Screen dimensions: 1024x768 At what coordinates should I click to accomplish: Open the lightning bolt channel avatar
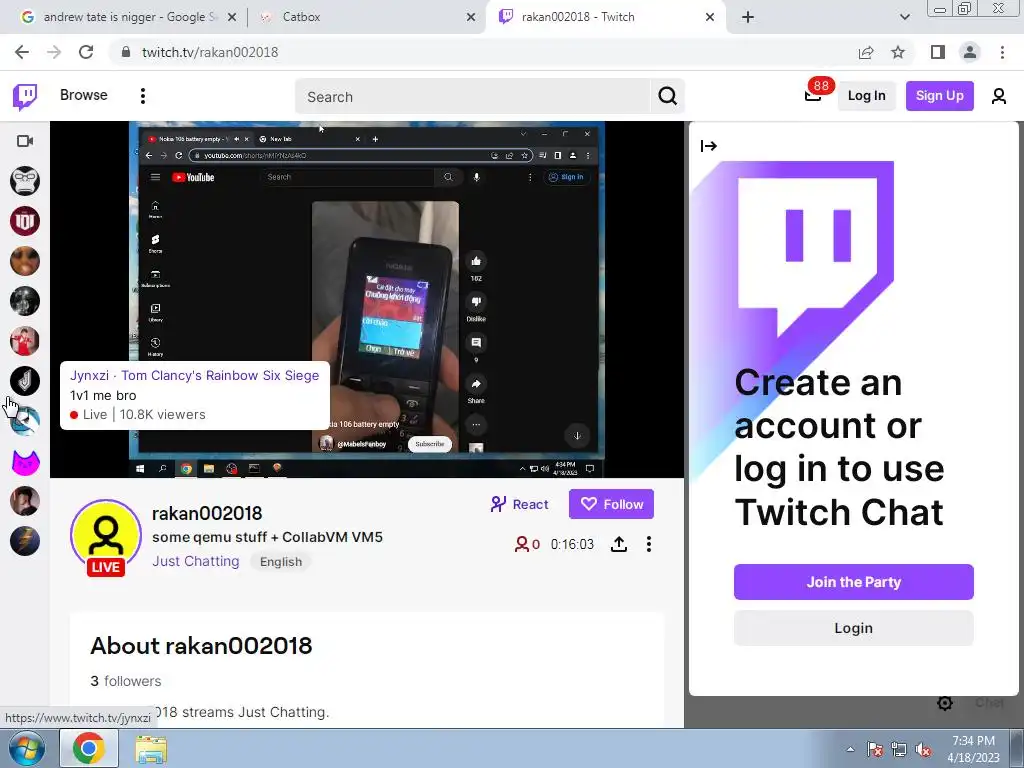[x=25, y=541]
